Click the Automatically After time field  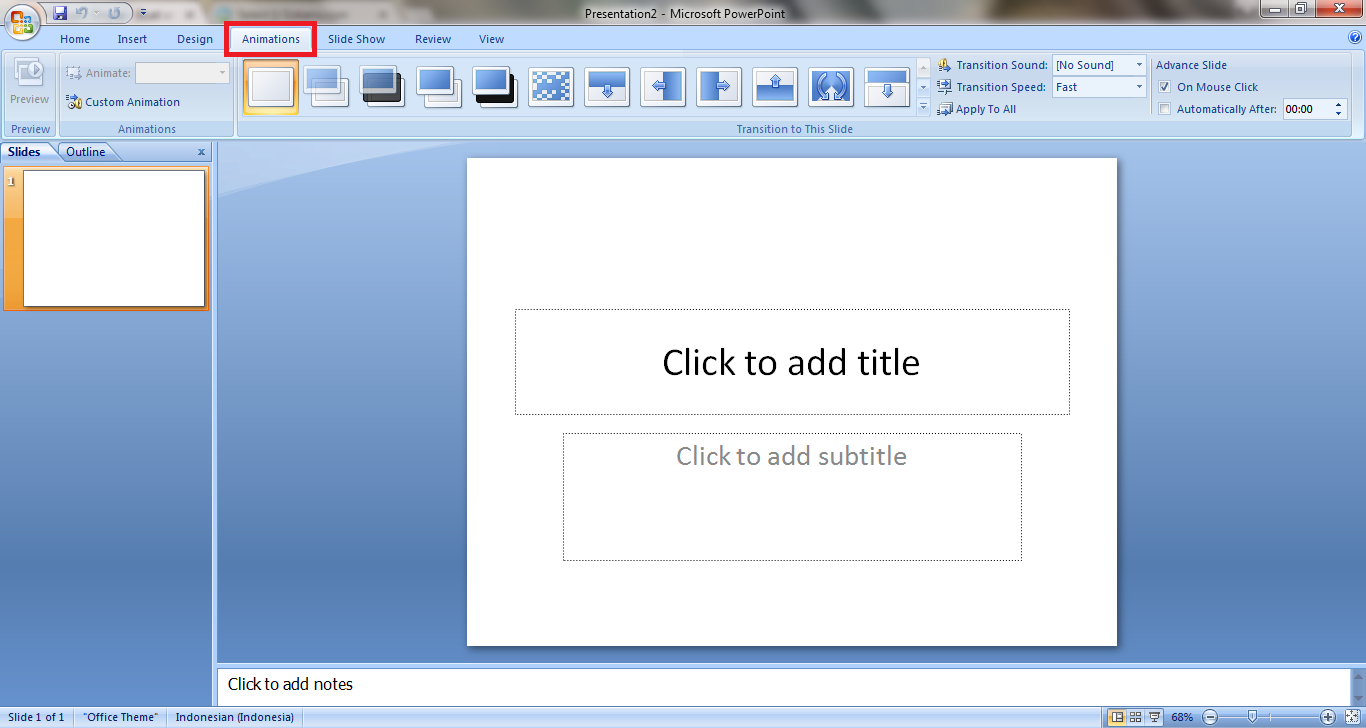(x=1308, y=109)
